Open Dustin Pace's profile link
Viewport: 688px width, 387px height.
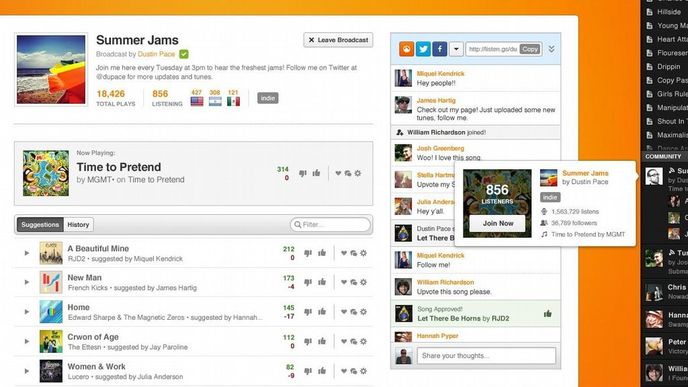156,54
